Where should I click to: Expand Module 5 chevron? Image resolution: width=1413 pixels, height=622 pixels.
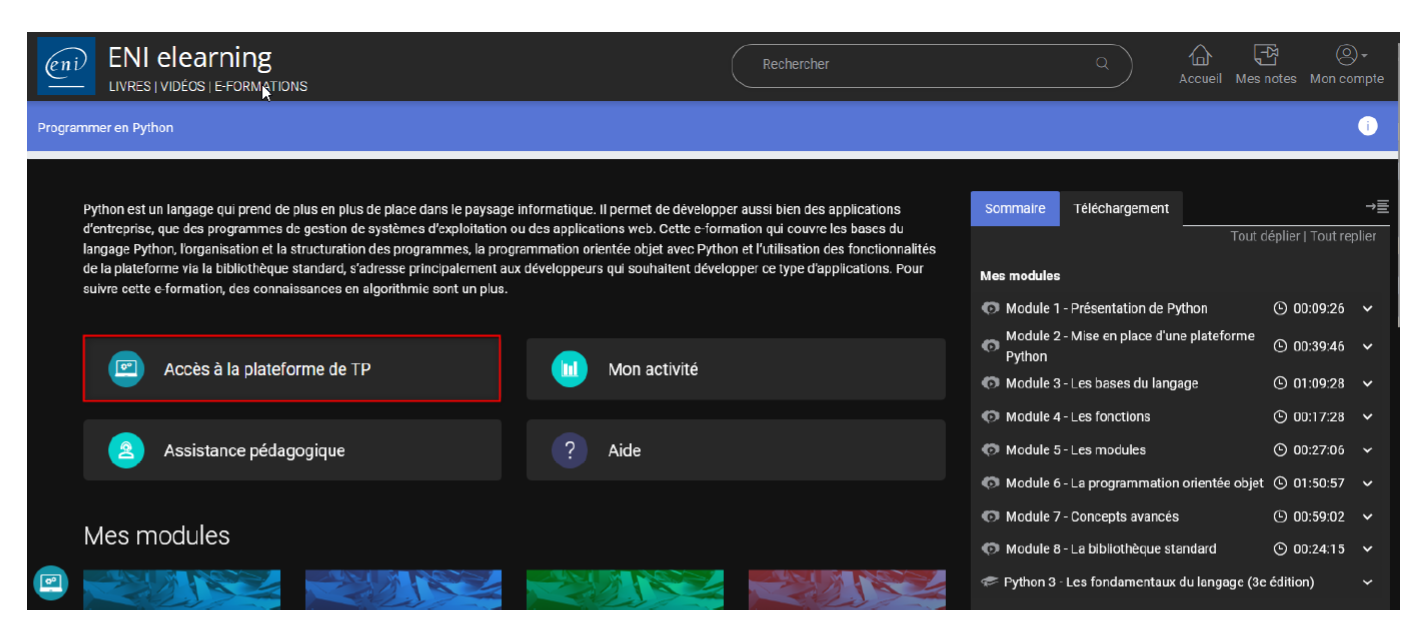coord(1367,451)
